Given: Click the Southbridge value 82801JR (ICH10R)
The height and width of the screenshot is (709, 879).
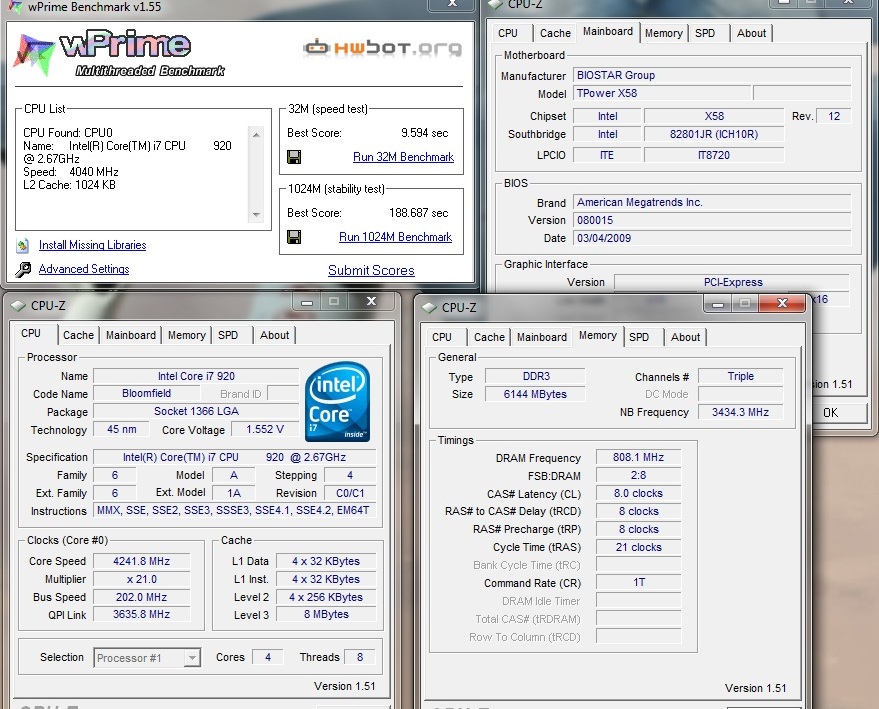Looking at the screenshot, I should click(x=714, y=135).
